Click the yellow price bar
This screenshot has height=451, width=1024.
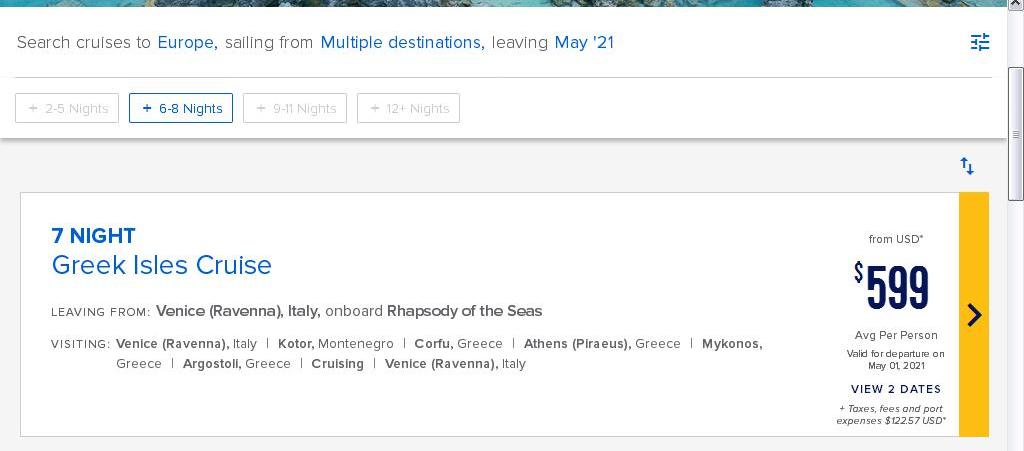pos(974,315)
